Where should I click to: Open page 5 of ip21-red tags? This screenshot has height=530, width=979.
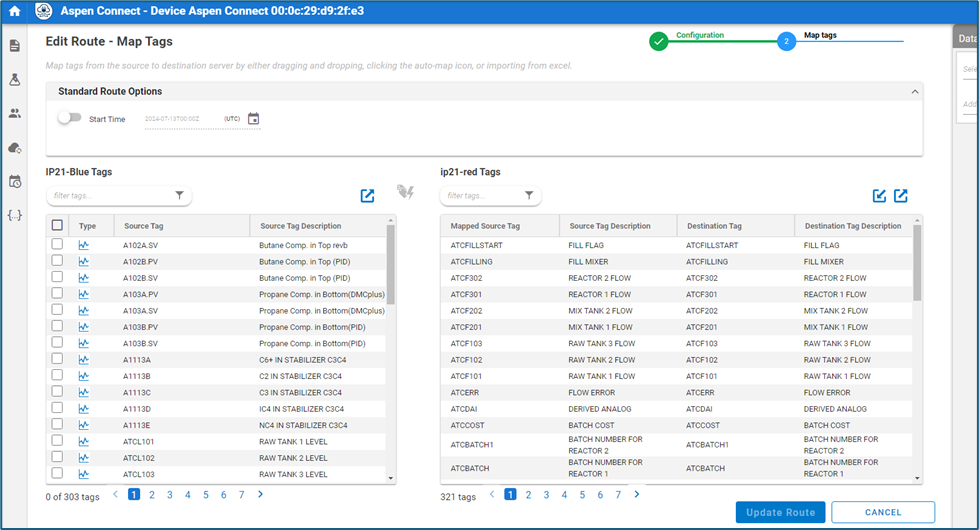tap(582, 495)
